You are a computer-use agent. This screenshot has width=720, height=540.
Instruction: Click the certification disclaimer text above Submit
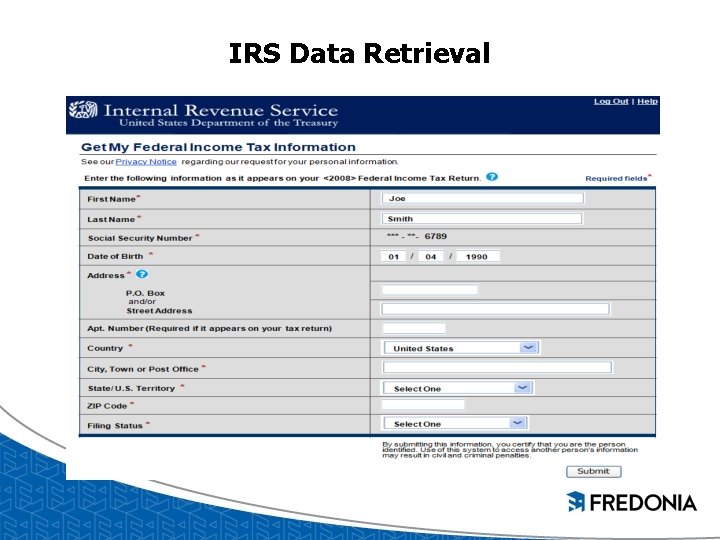pos(510,450)
